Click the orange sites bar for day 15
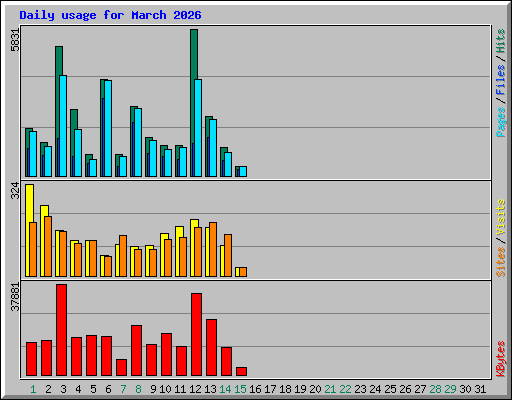The height and width of the screenshot is (400, 512). [243, 272]
